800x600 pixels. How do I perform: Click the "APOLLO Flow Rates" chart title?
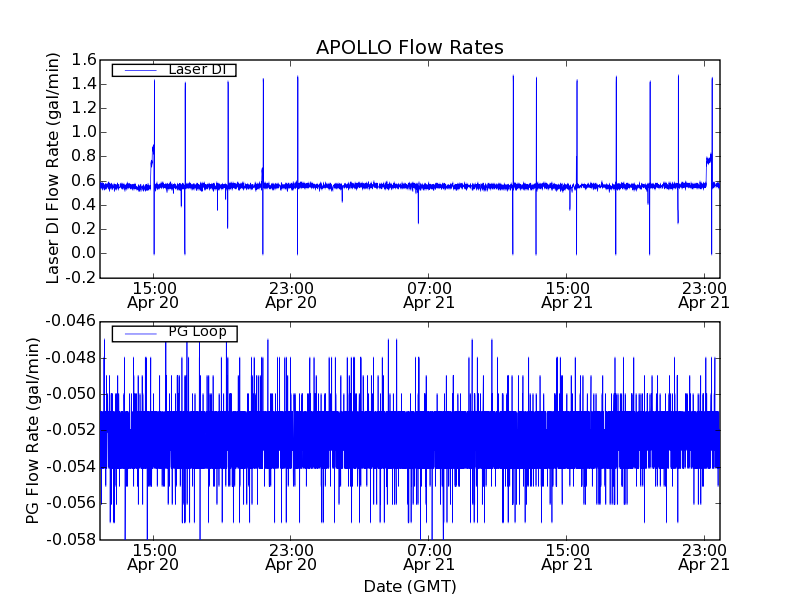pos(410,47)
